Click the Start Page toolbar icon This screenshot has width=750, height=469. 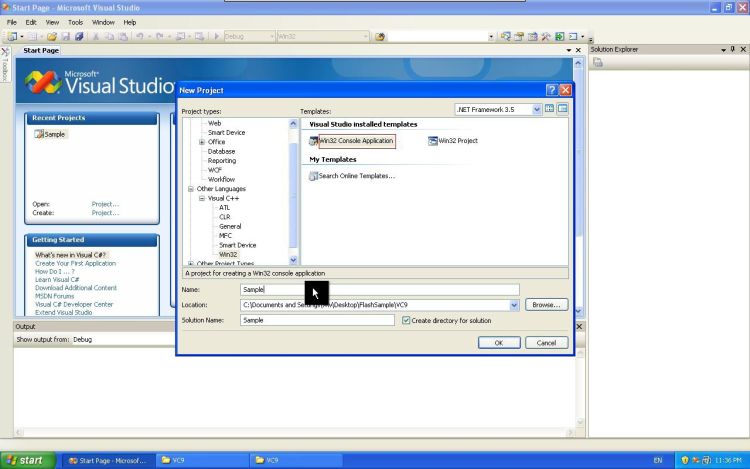(560, 36)
